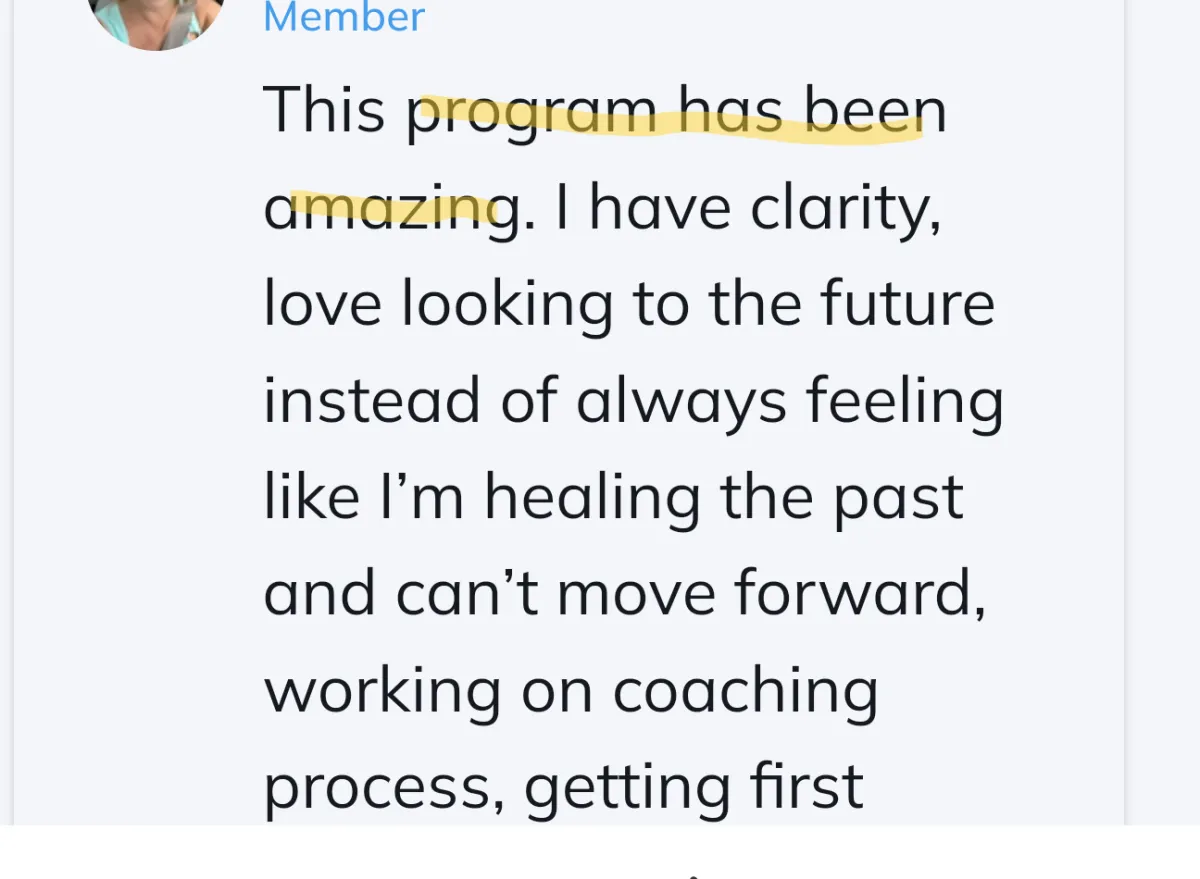
Task: Click the line "love looking to the future"
Action: coord(629,305)
